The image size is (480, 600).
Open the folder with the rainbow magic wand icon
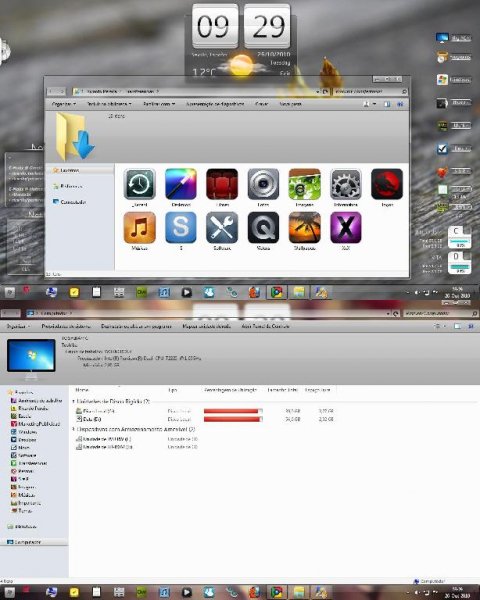click(181, 184)
